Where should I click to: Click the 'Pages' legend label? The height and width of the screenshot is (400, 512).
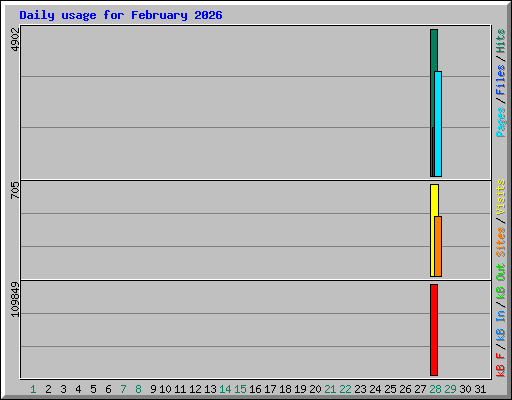(501, 122)
